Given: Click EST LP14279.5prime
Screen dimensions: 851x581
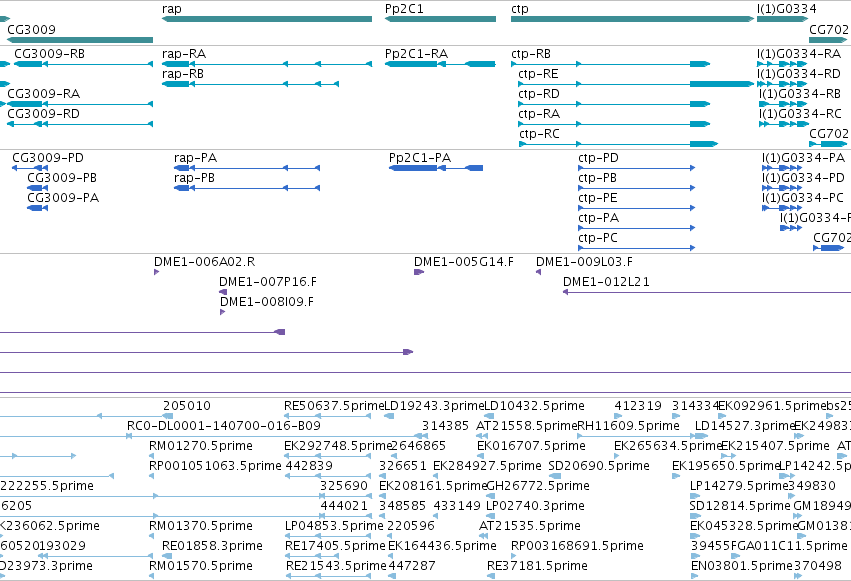Looking at the screenshot, I should 739,486.
